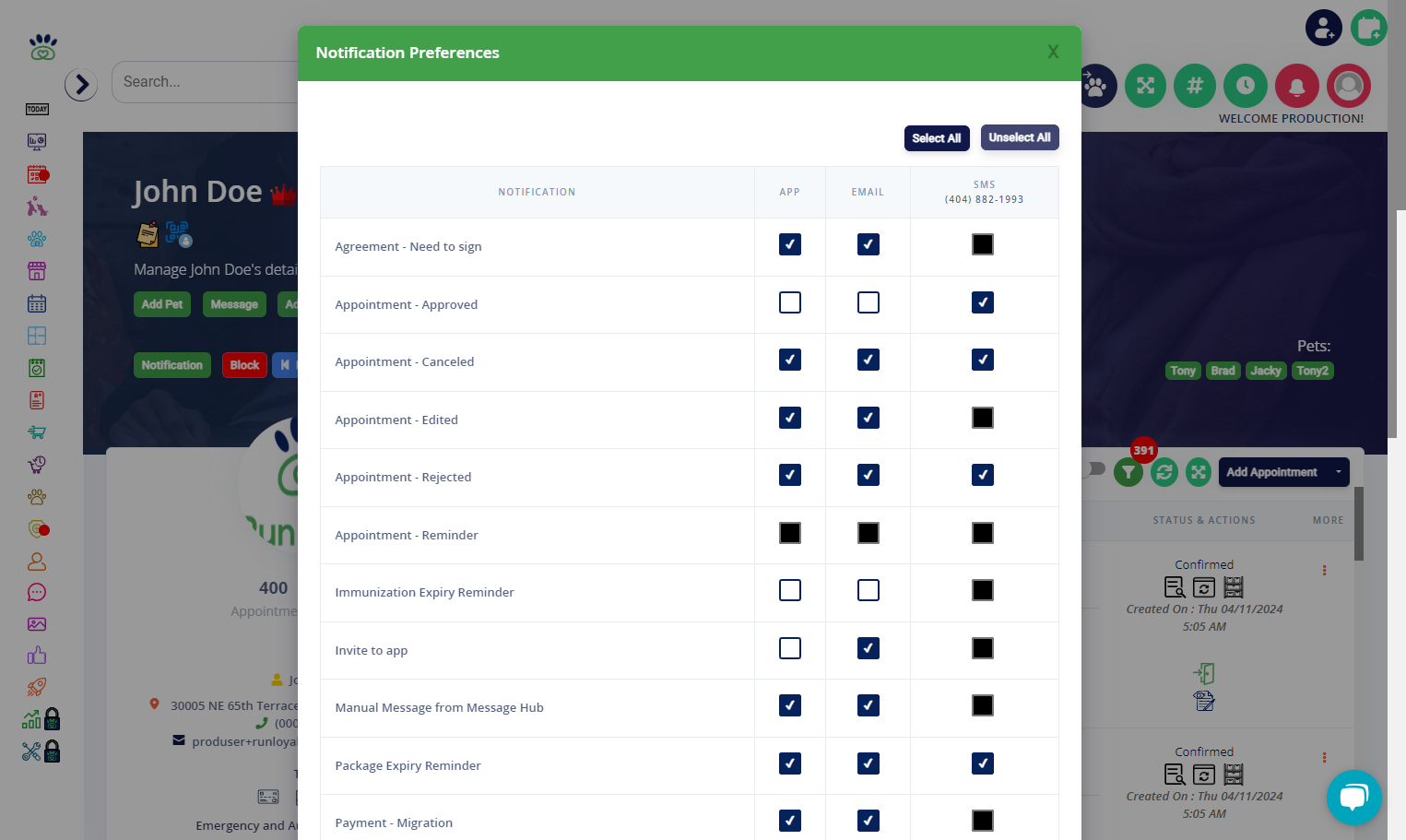Viewport: 1406px width, 840px height.
Task: Open the live chat widget bubble
Action: tap(1353, 798)
